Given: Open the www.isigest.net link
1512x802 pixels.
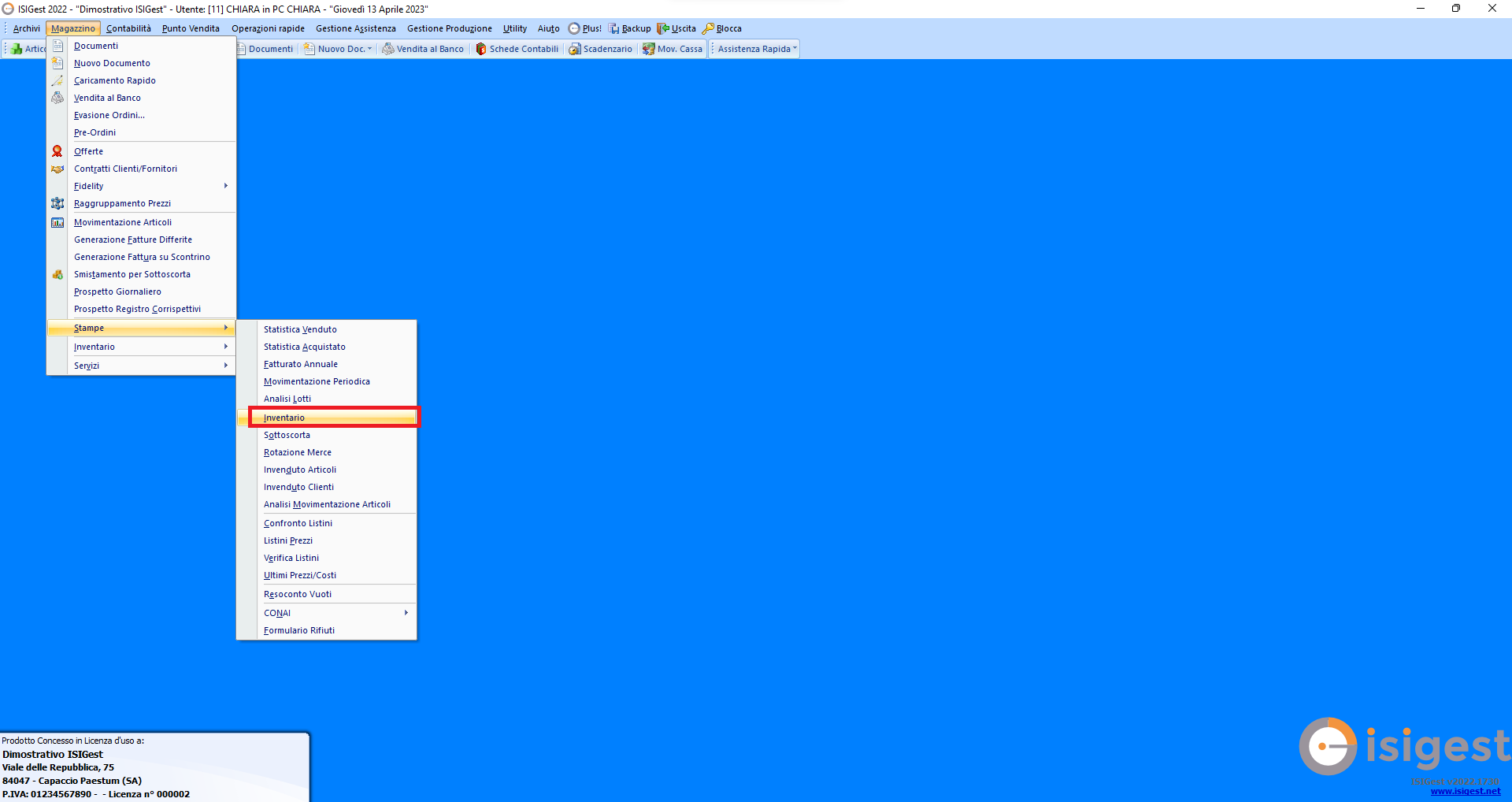Looking at the screenshot, I should 1465,791.
